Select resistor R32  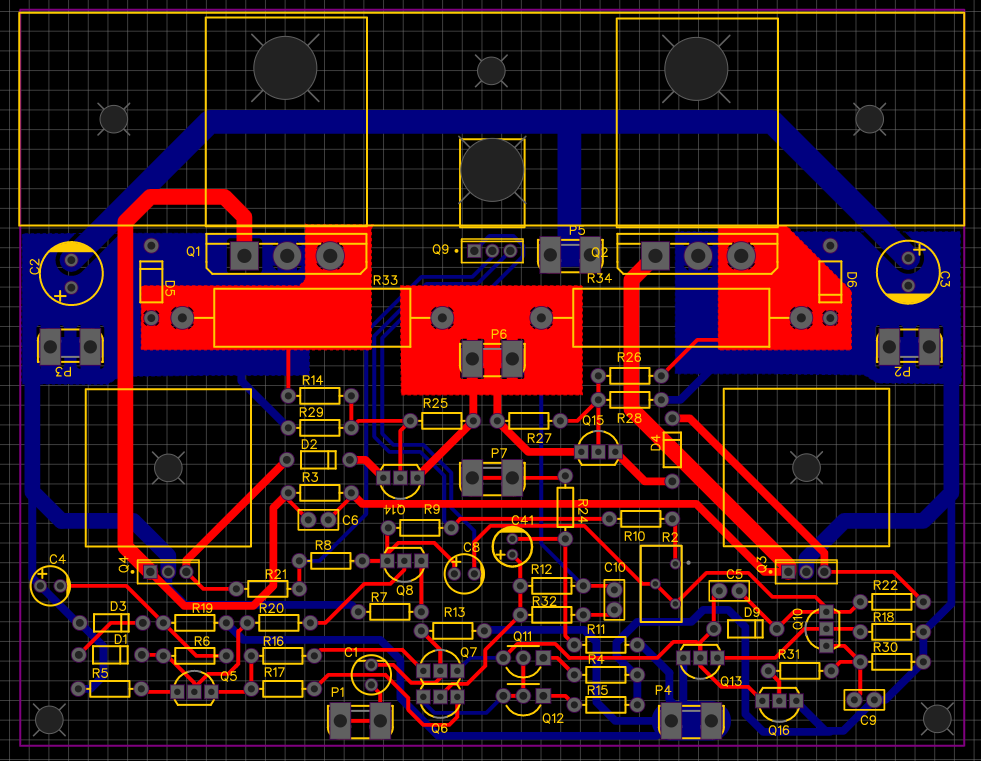coord(551,614)
